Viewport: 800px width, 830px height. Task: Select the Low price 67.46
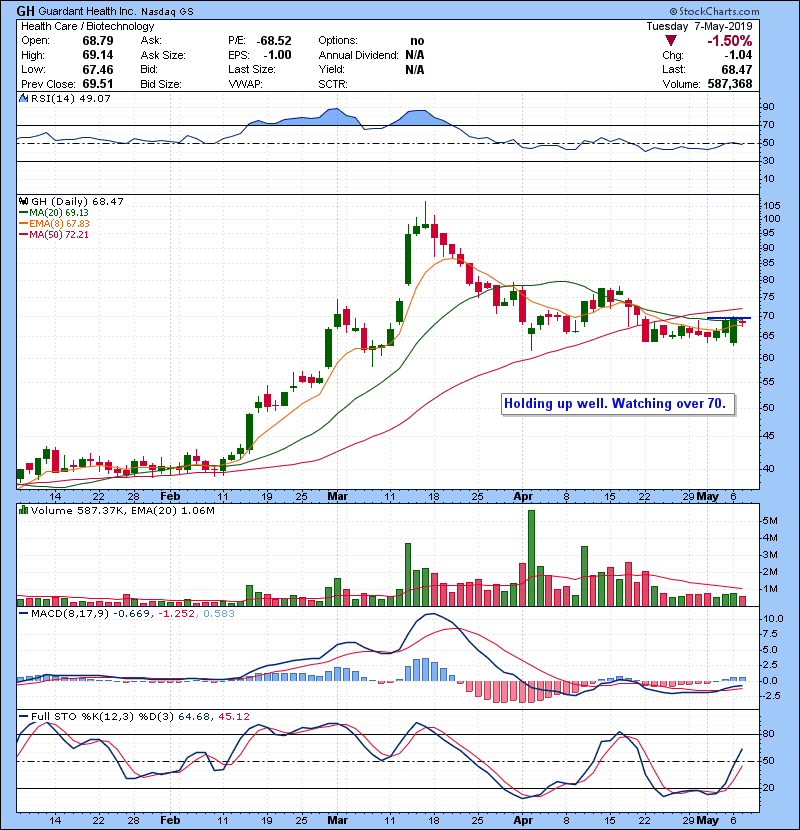[x=98, y=69]
